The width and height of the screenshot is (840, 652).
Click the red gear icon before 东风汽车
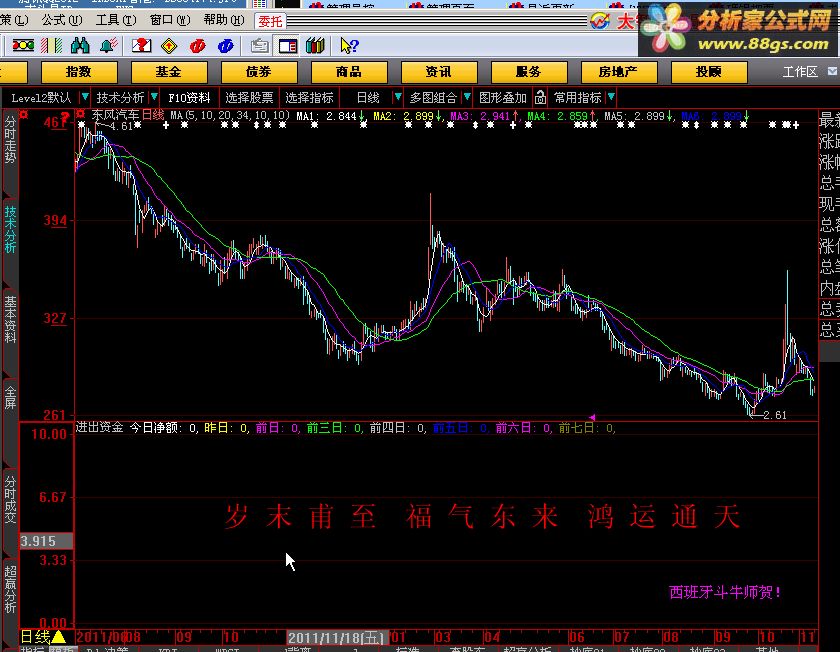[x=80, y=114]
